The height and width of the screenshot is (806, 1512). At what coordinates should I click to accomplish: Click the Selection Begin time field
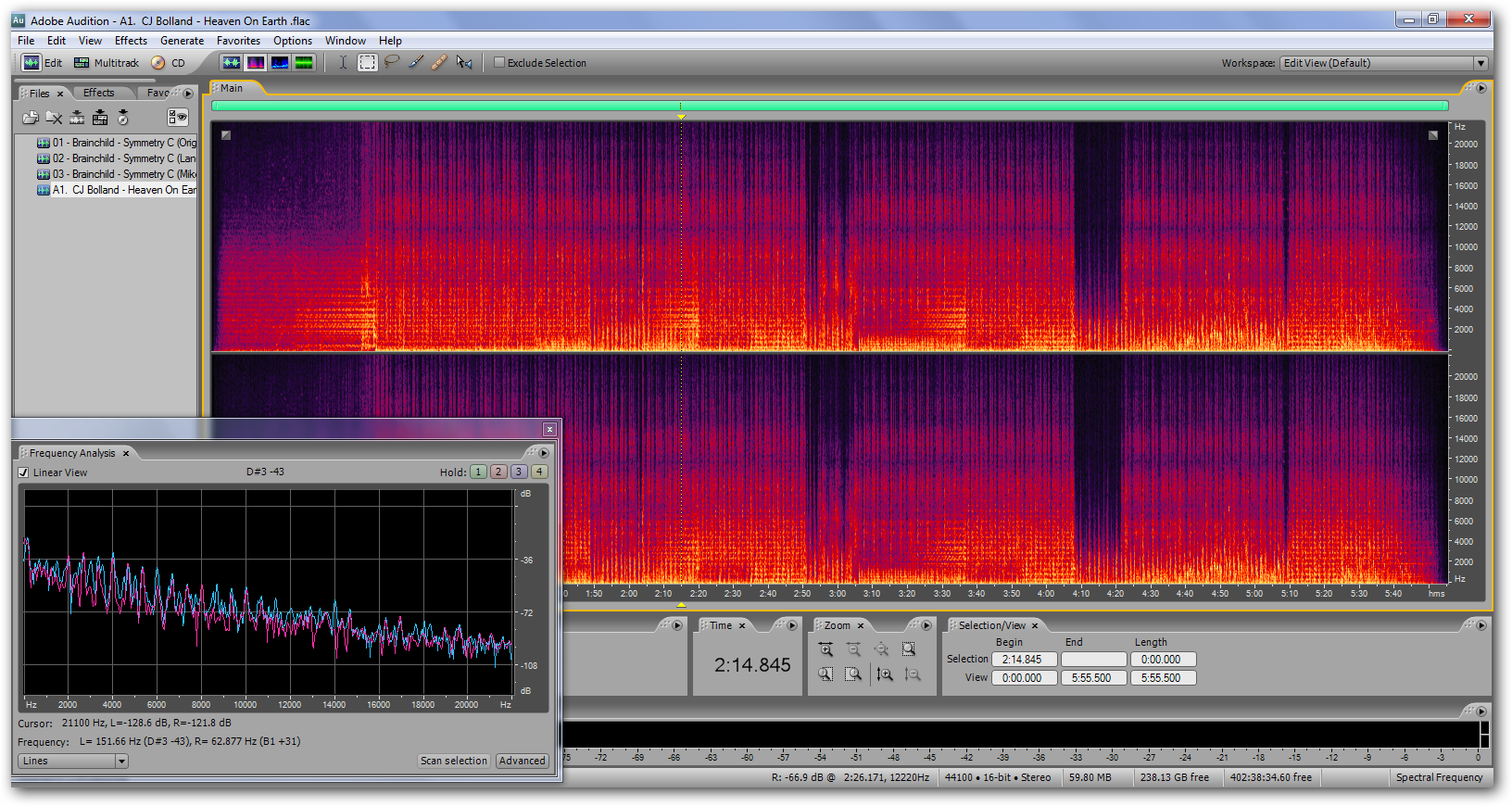coord(1023,660)
